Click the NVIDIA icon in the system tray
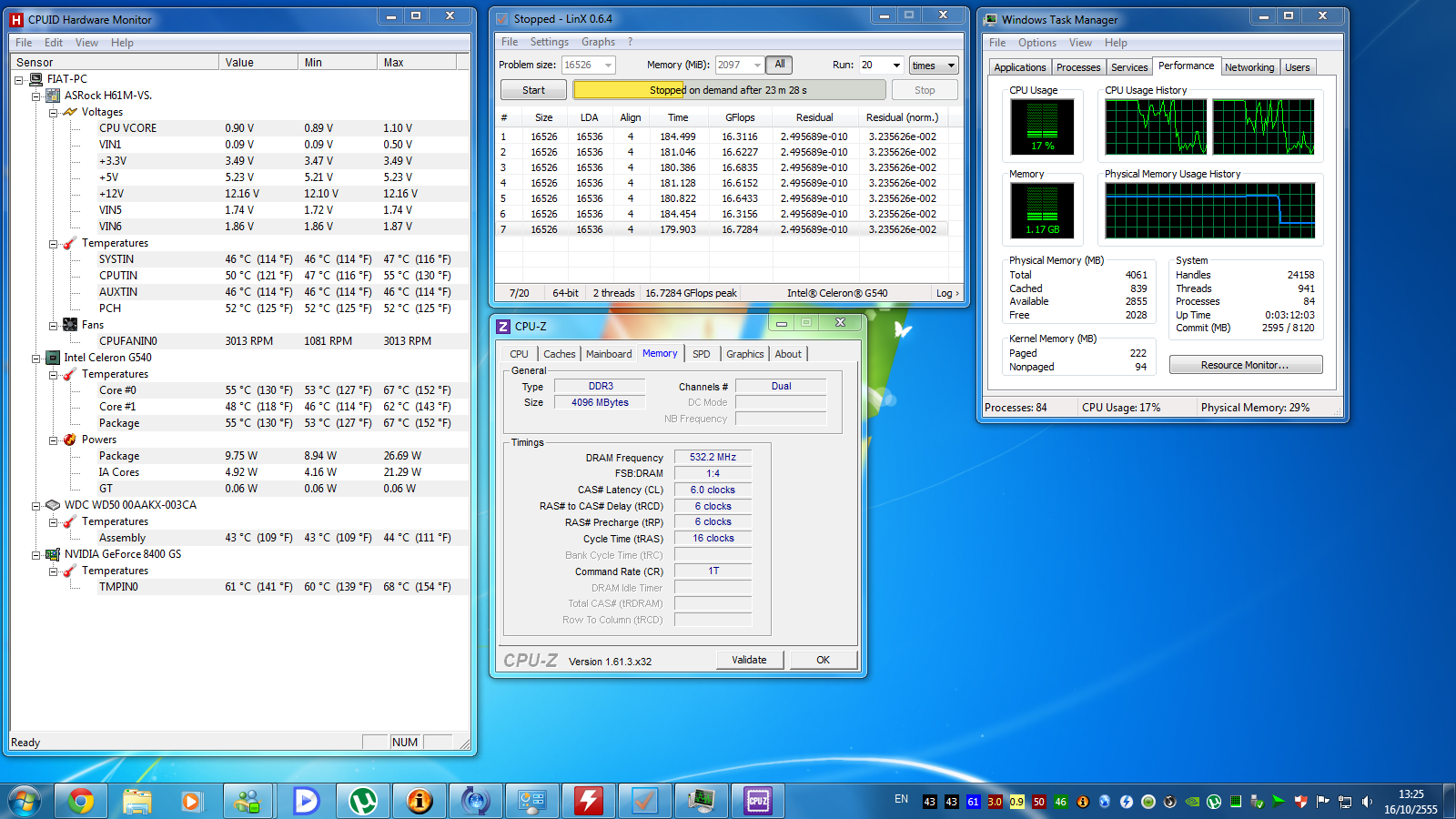The width and height of the screenshot is (1456, 819). tap(1192, 802)
